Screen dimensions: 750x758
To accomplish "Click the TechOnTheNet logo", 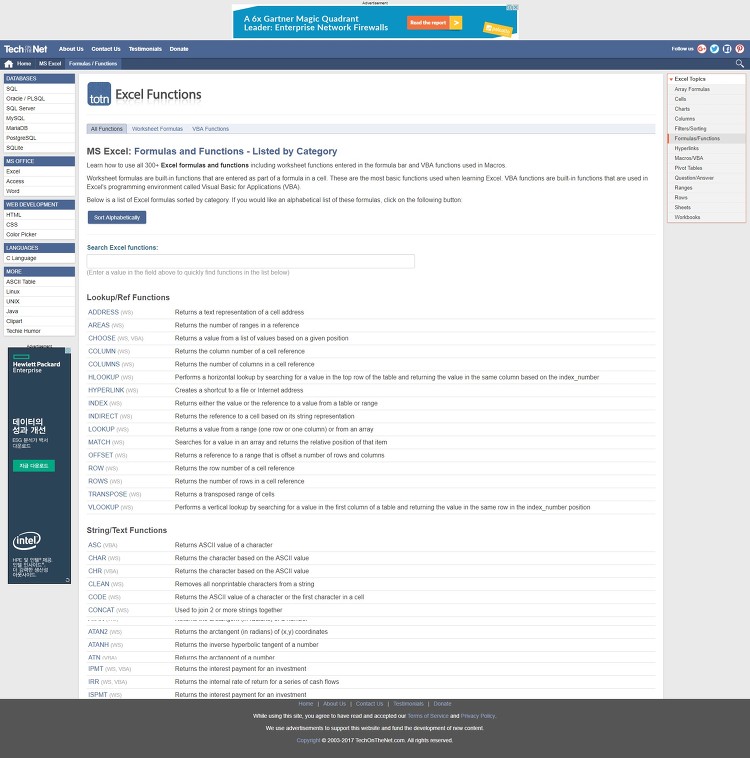I will [25, 49].
